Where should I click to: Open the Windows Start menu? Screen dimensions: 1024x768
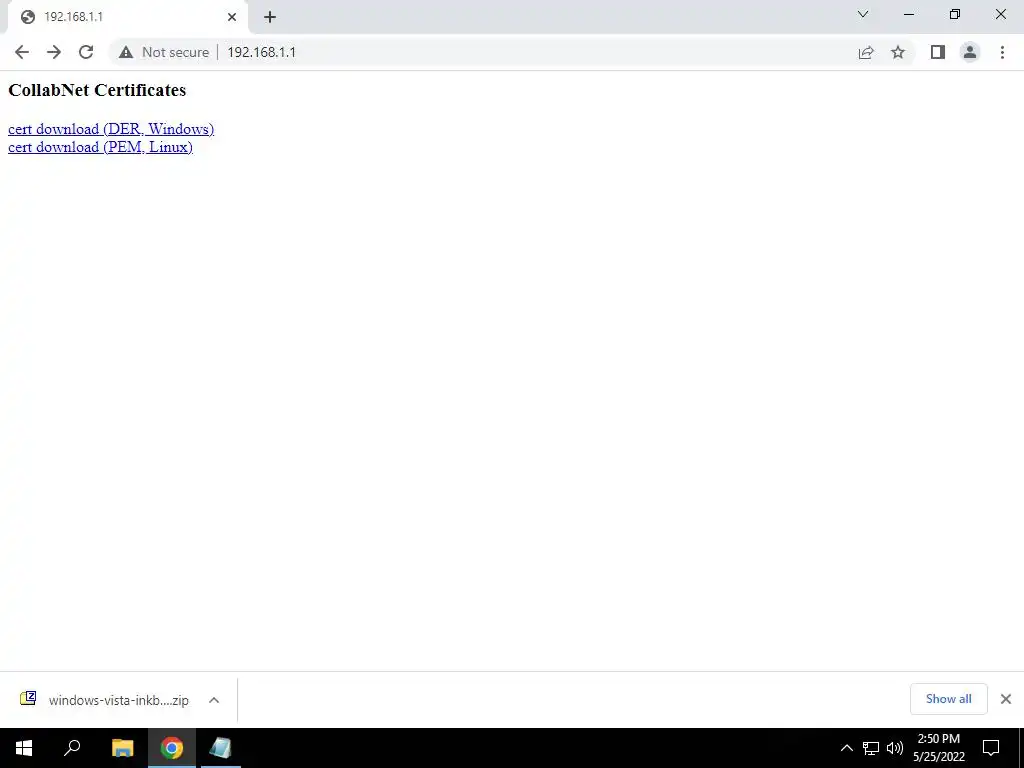pos(24,748)
